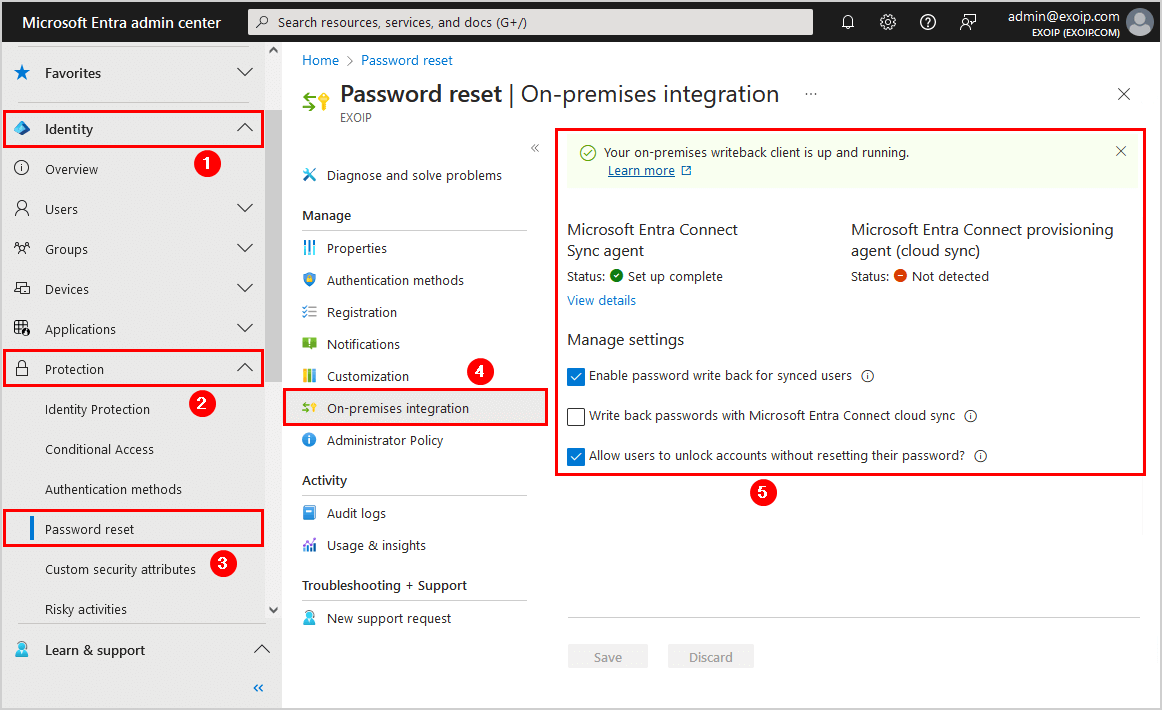1162x710 pixels.
Task: Dismiss the writeback client running banner
Action: tap(1121, 152)
